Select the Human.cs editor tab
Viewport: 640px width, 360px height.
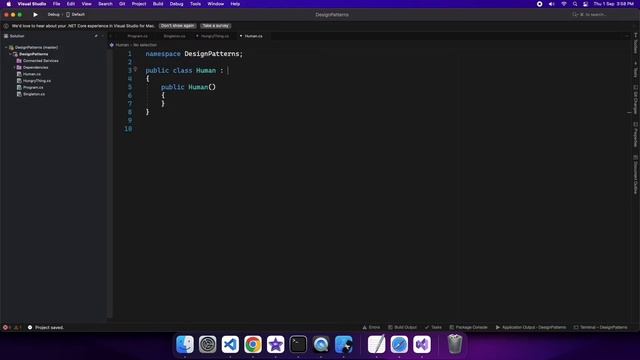253,36
